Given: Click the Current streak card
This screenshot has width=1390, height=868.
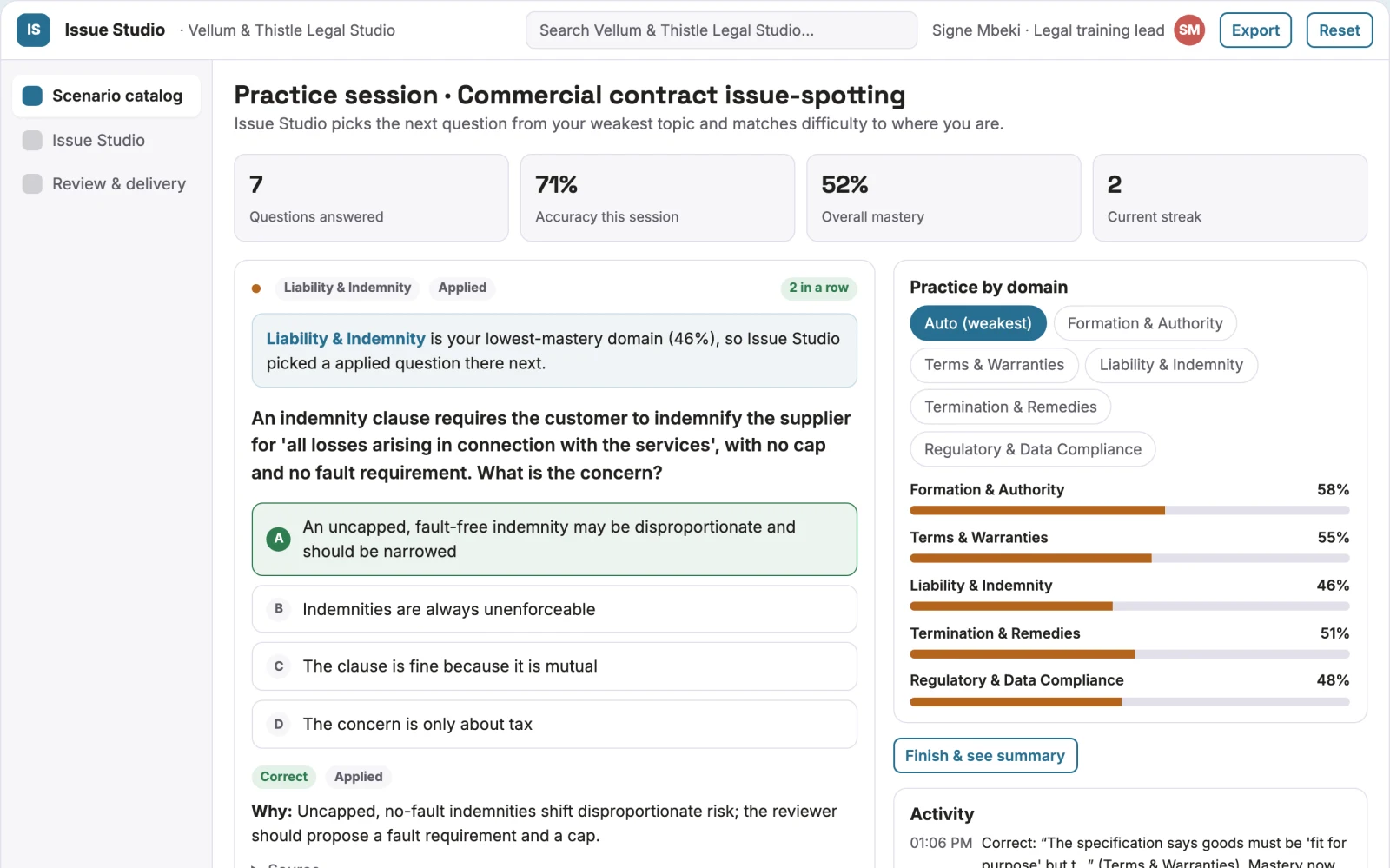Looking at the screenshot, I should click(x=1230, y=198).
